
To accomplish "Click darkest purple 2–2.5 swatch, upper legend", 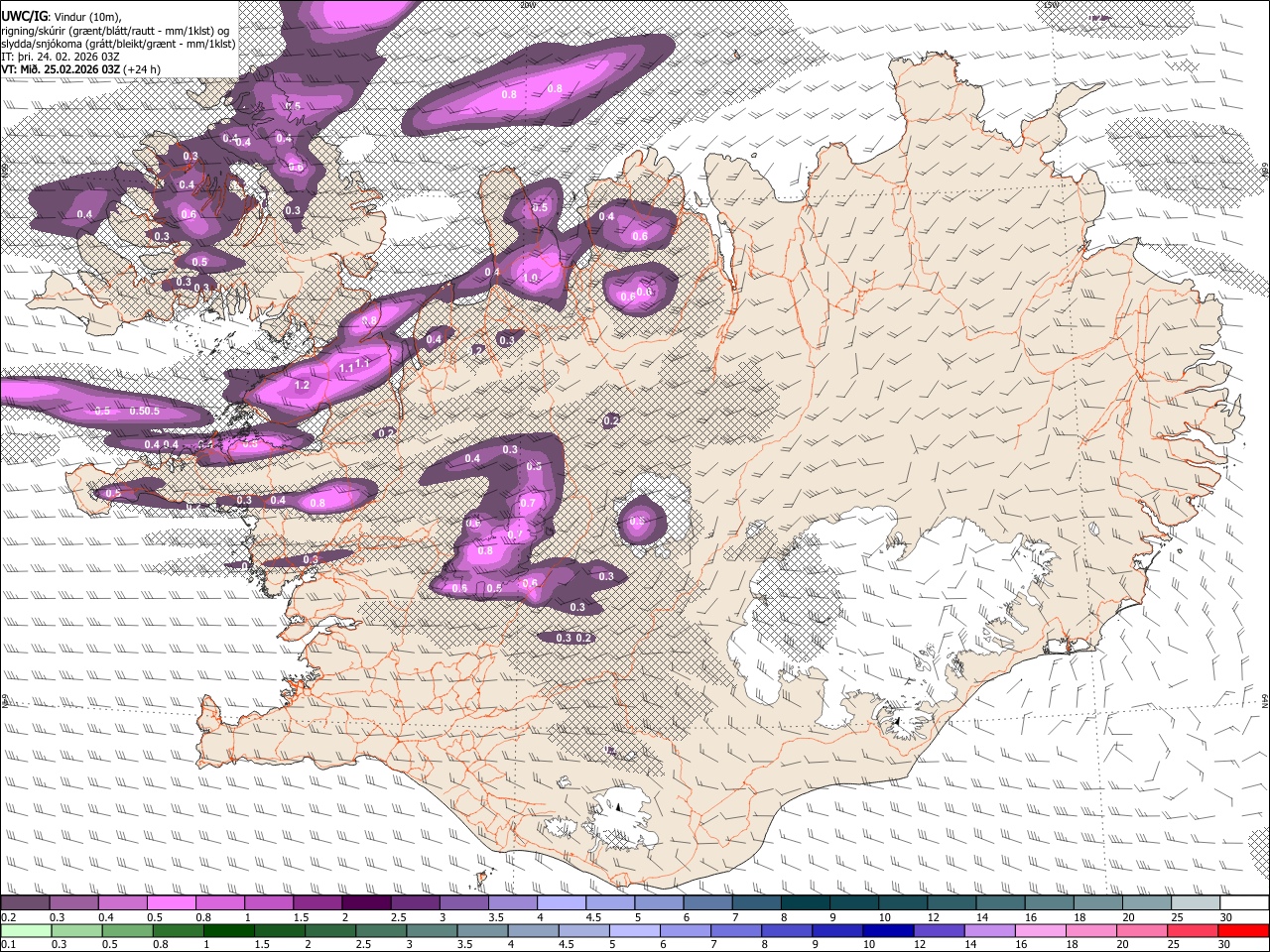I will click(x=366, y=902).
